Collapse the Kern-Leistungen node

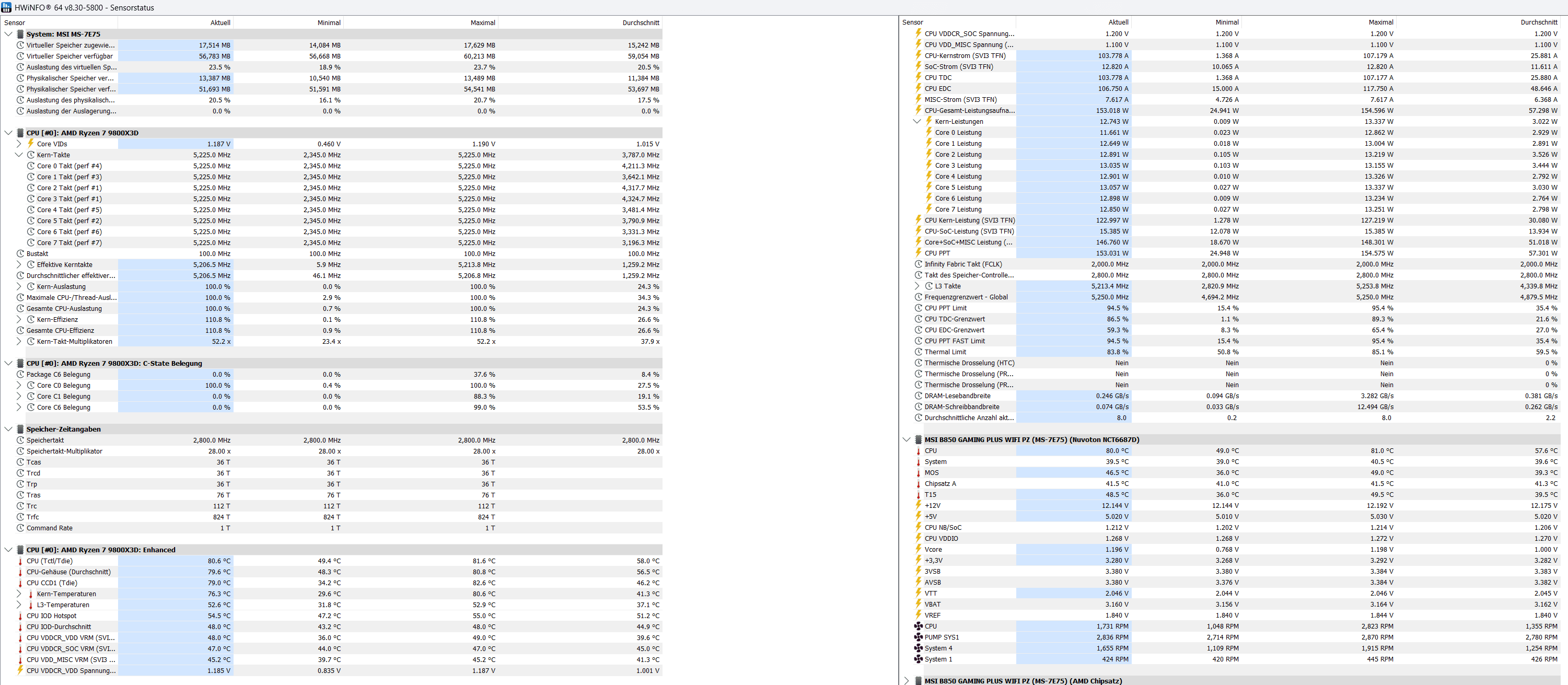(916, 121)
